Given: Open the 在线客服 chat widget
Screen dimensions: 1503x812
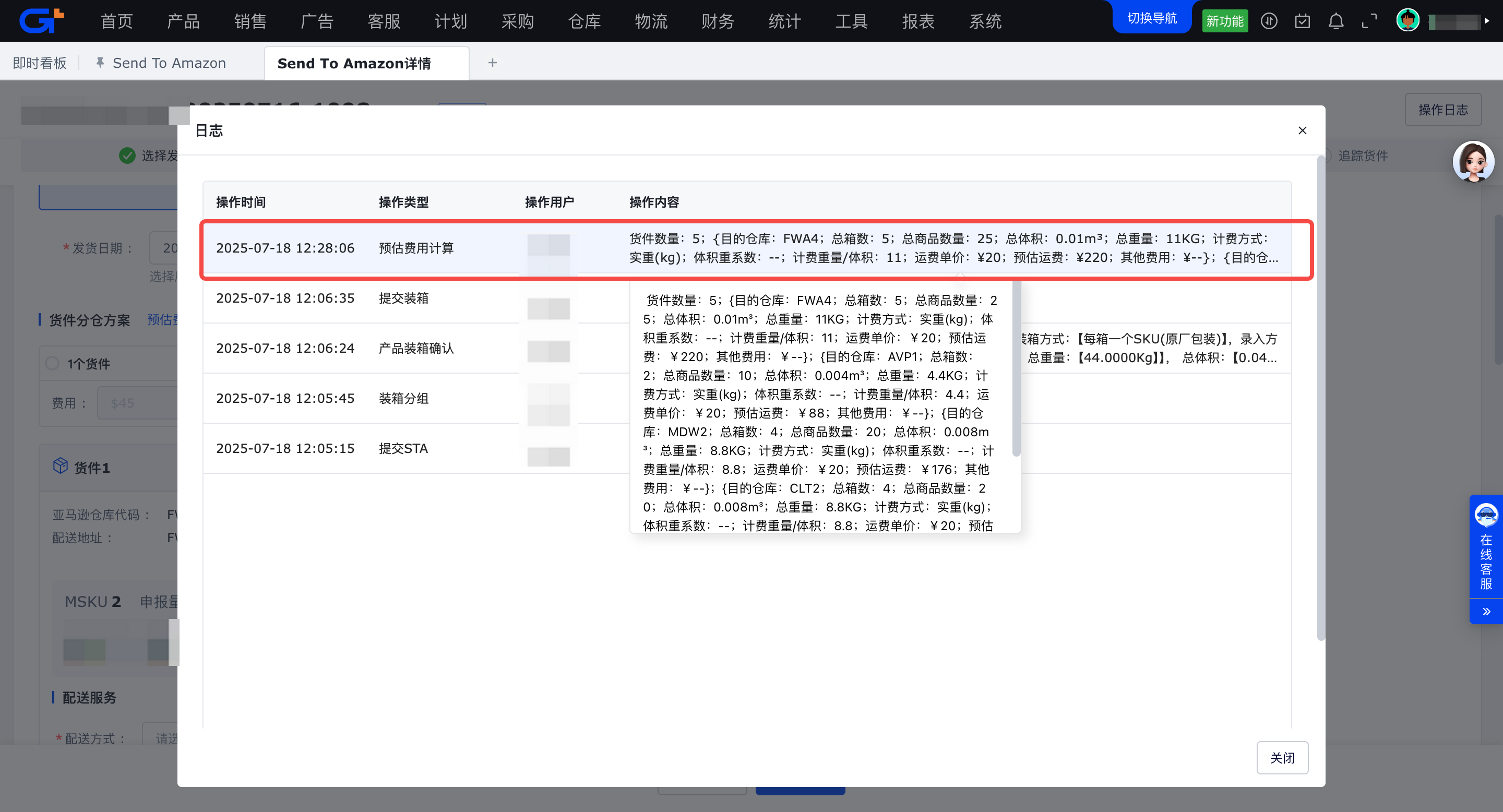Looking at the screenshot, I should [1486, 546].
